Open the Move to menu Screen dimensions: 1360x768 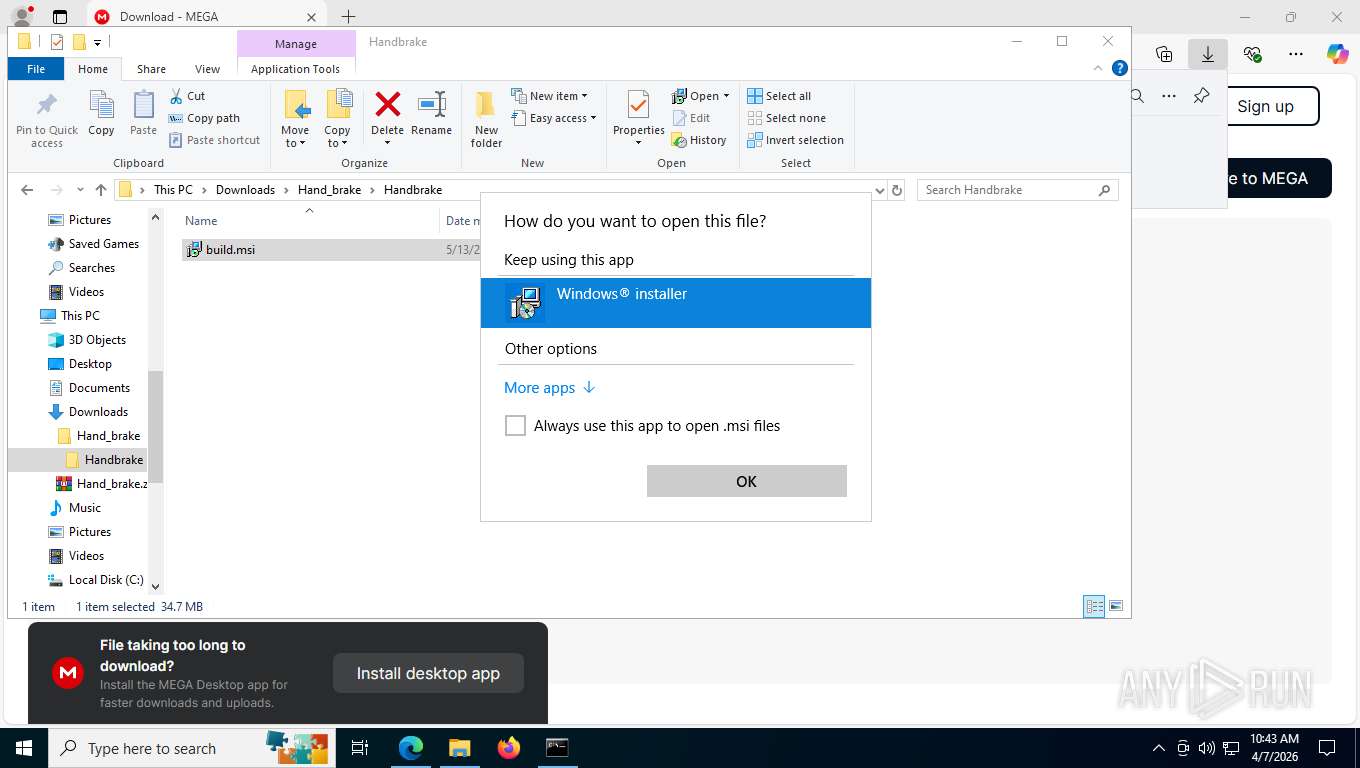coord(295,118)
